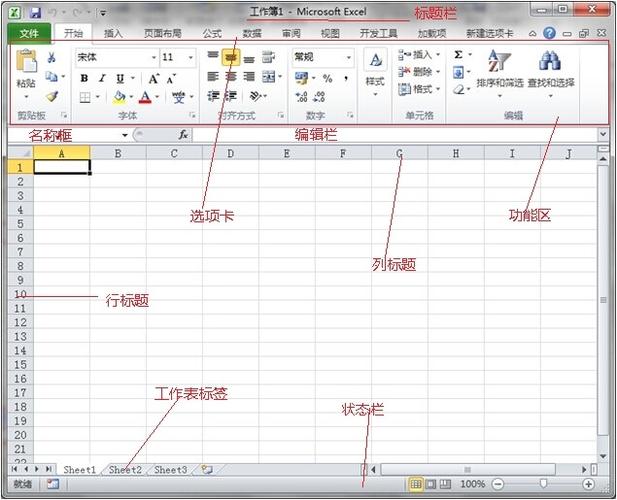
Task: Click the Insert Worksheet tab button
Action: (207, 469)
